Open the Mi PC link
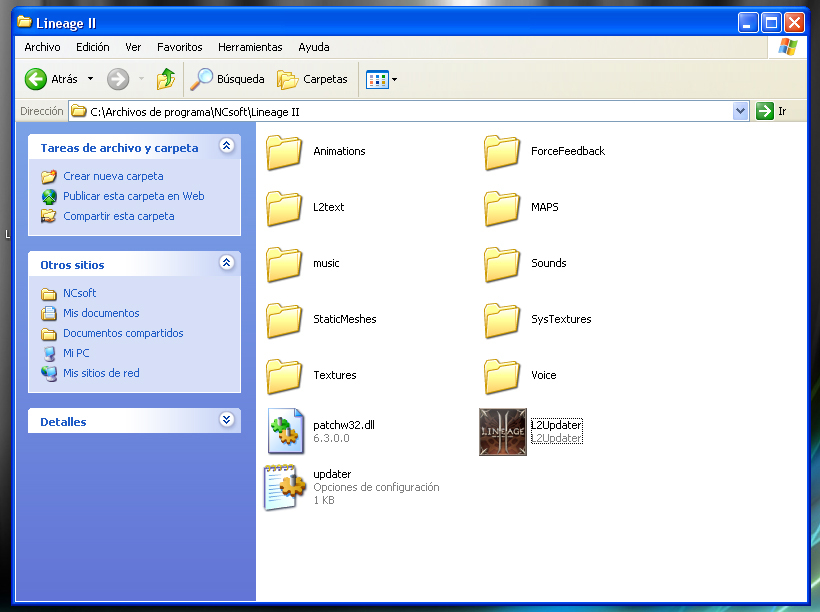Image resolution: width=820 pixels, height=612 pixels. (76, 353)
